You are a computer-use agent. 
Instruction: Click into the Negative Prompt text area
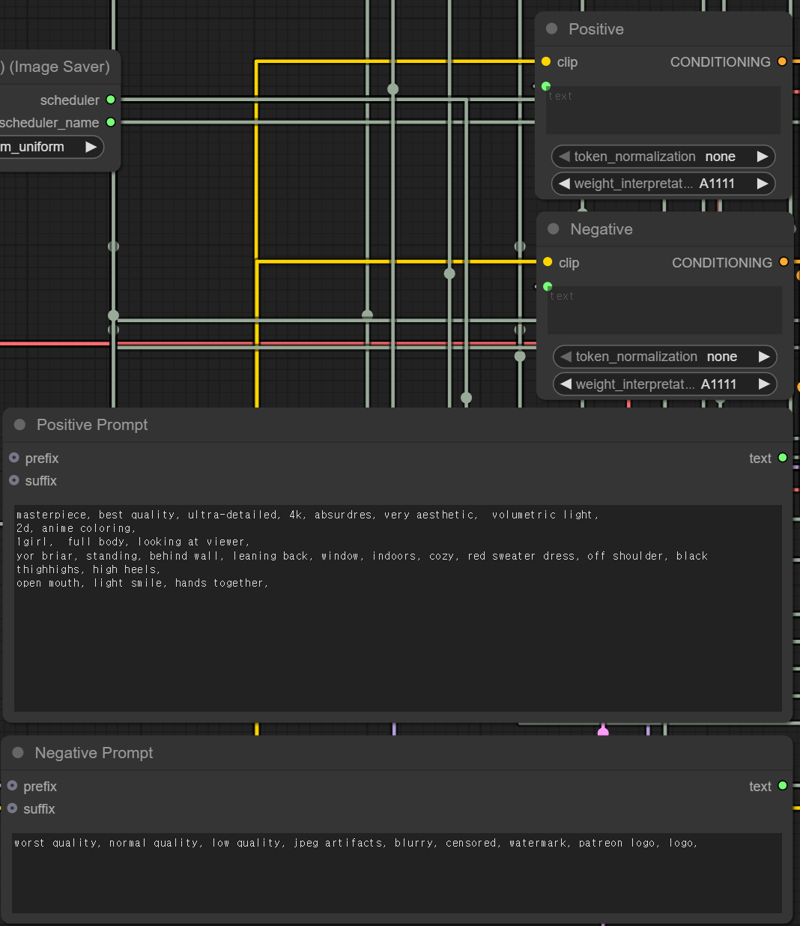[x=397, y=873]
